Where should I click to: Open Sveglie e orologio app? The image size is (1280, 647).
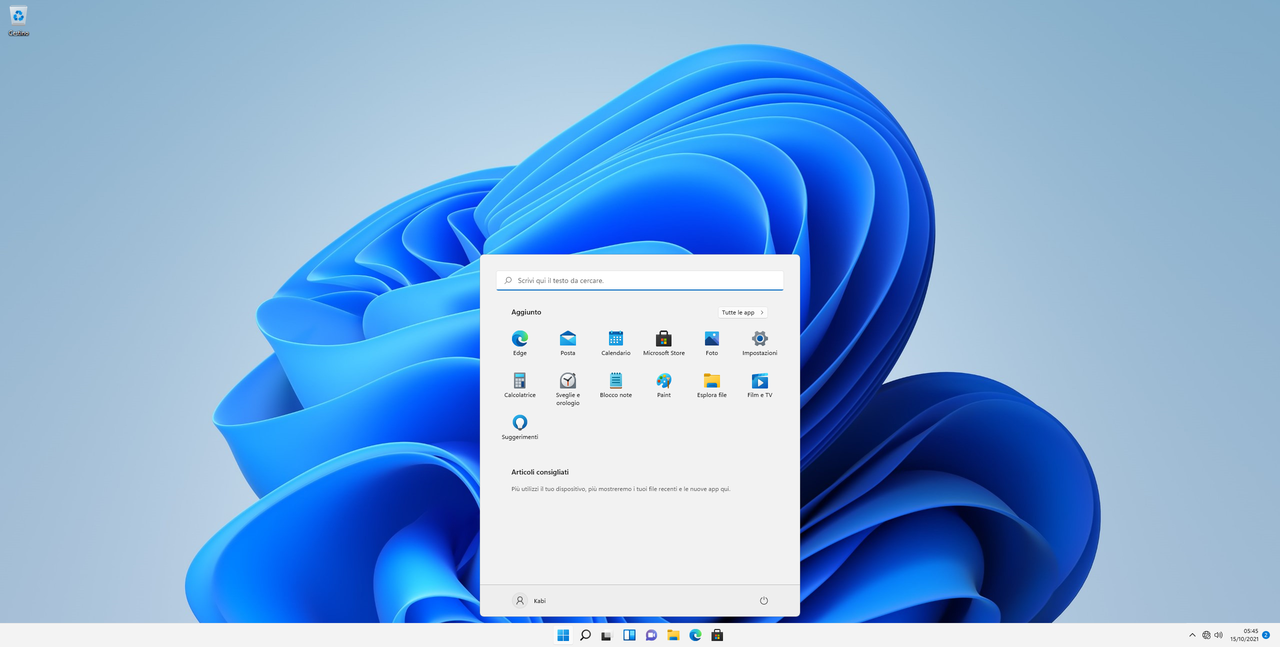pos(568,389)
